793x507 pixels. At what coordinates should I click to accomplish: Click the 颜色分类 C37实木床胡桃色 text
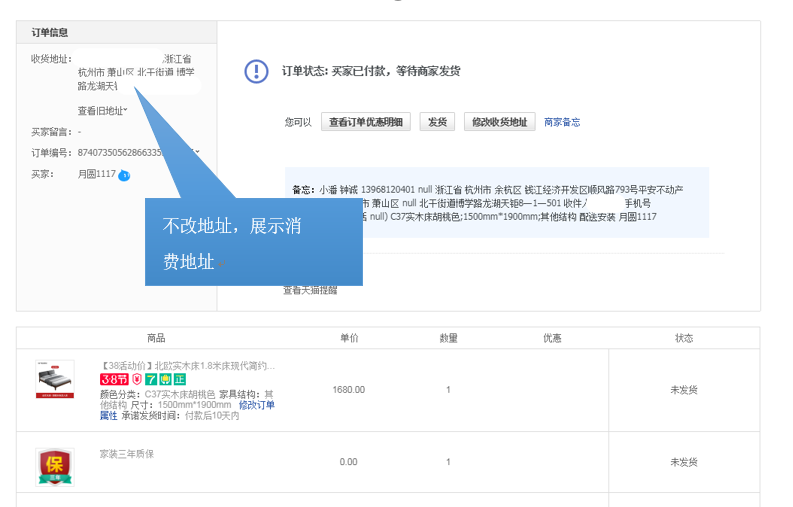click(x=157, y=394)
